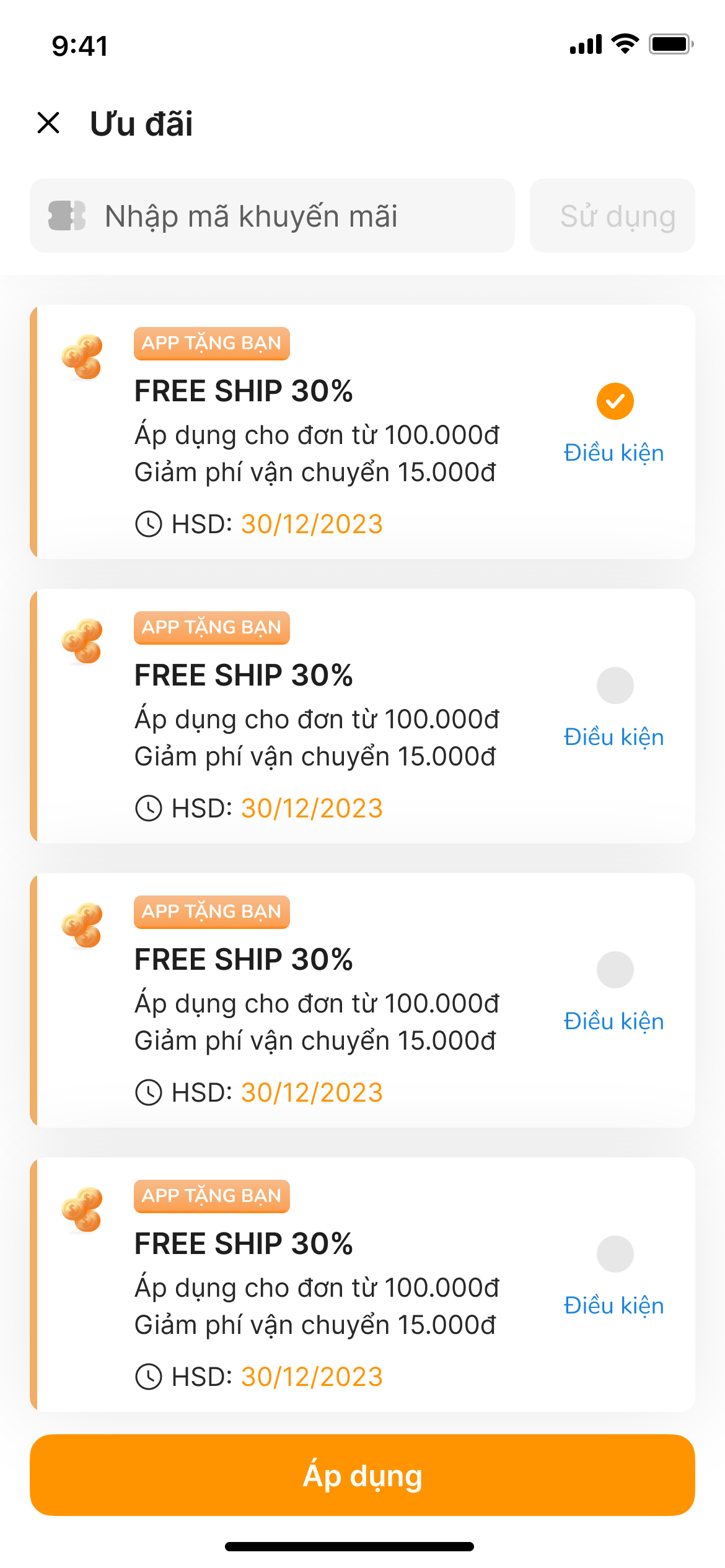This screenshot has height=1568, width=725.
Task: Focus the Nhập mã khuyến mãi field
Action: [297, 216]
